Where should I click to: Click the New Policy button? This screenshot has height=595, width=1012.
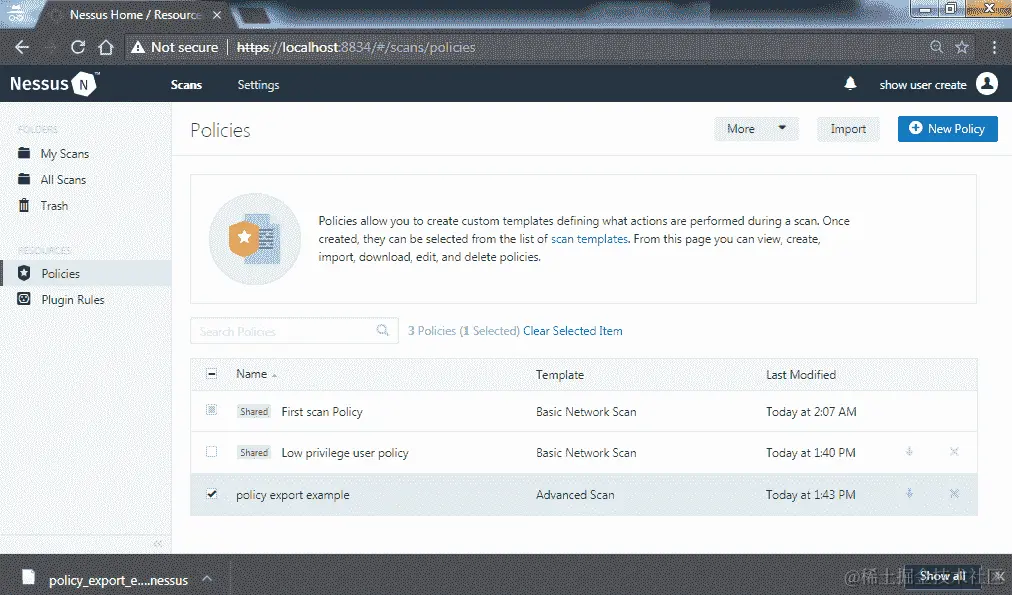click(947, 128)
